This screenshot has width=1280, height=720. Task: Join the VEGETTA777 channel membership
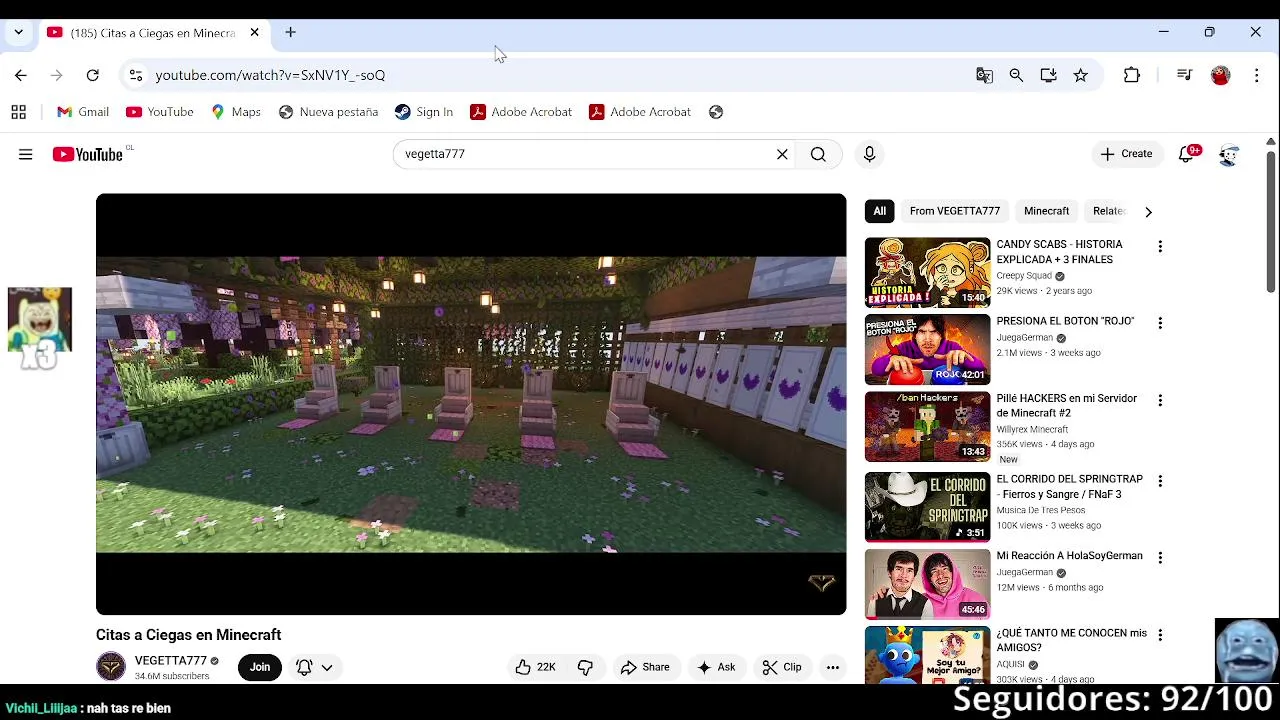coord(260,667)
